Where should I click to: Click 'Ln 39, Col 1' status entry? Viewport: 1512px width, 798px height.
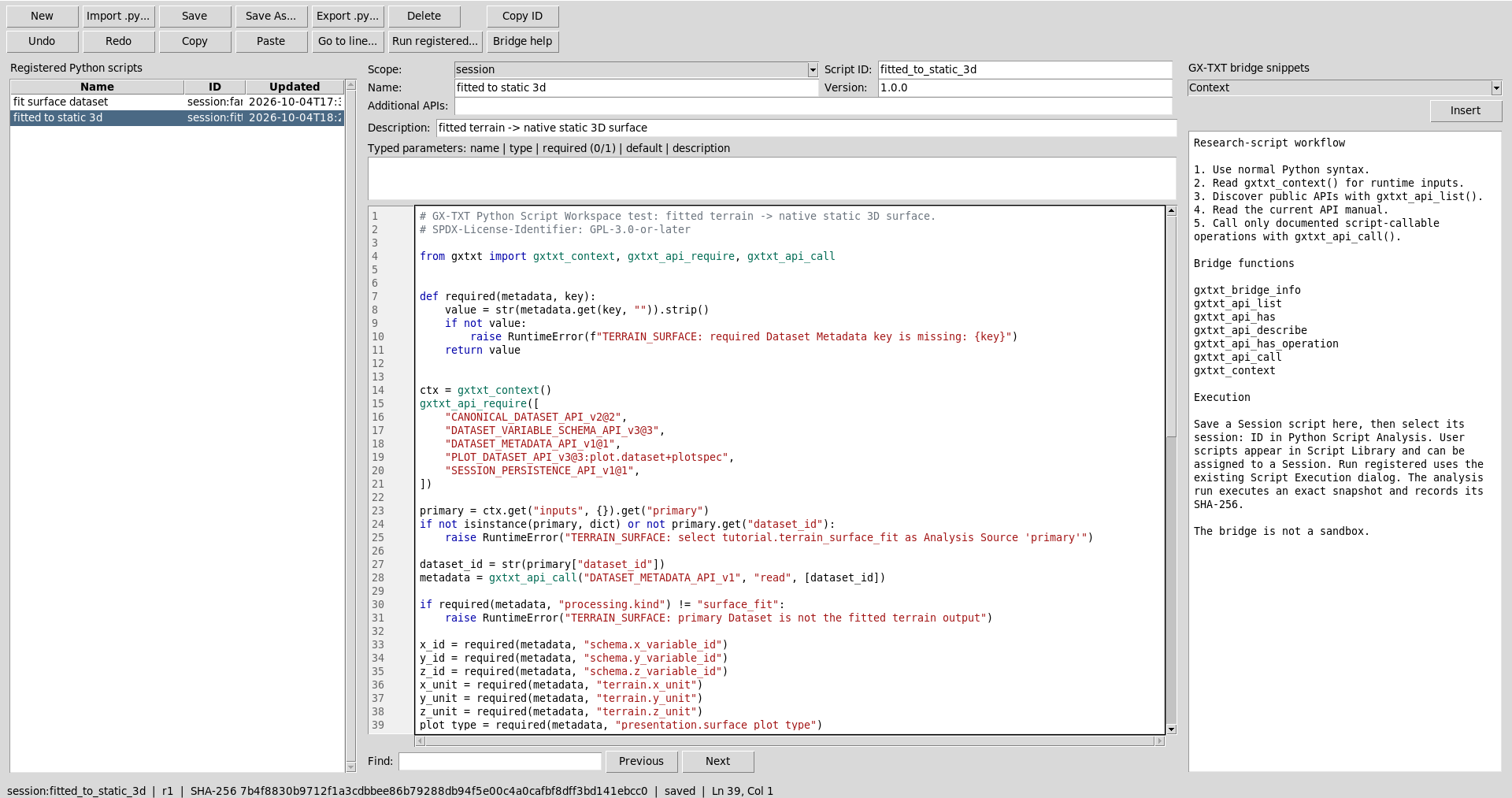(x=743, y=791)
